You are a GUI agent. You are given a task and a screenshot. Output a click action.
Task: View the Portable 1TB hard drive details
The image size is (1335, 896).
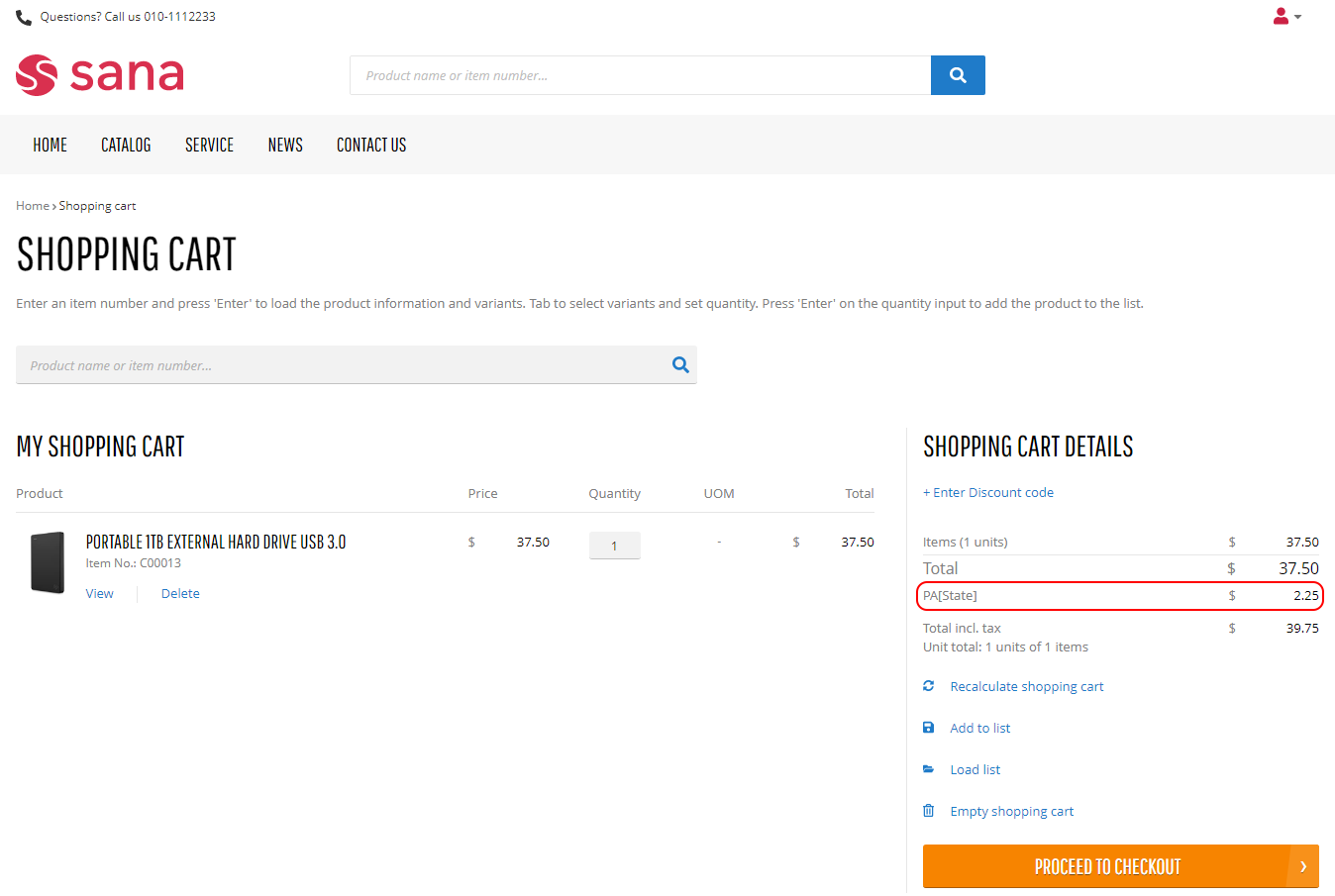[x=99, y=593]
